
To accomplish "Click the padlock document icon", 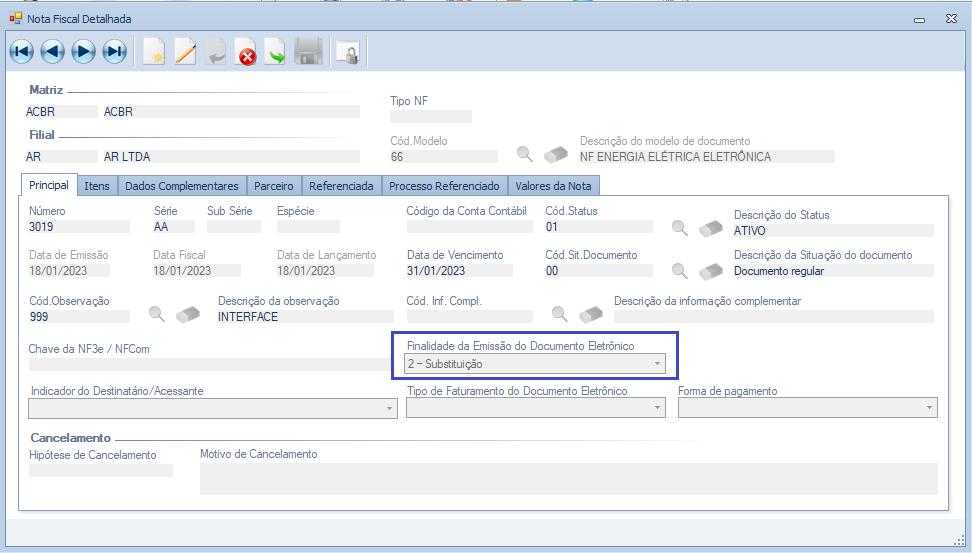I will click(348, 52).
